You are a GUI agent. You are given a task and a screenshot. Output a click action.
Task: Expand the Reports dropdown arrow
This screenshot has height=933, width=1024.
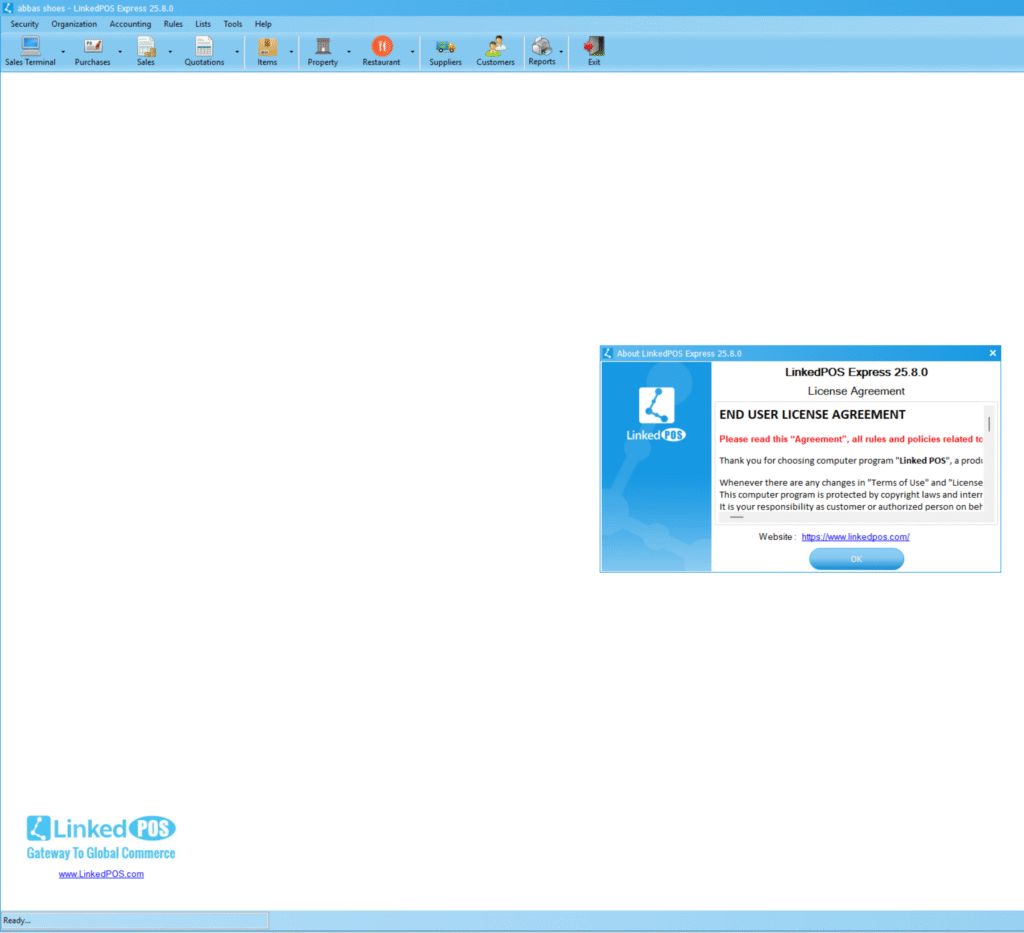tap(561, 51)
